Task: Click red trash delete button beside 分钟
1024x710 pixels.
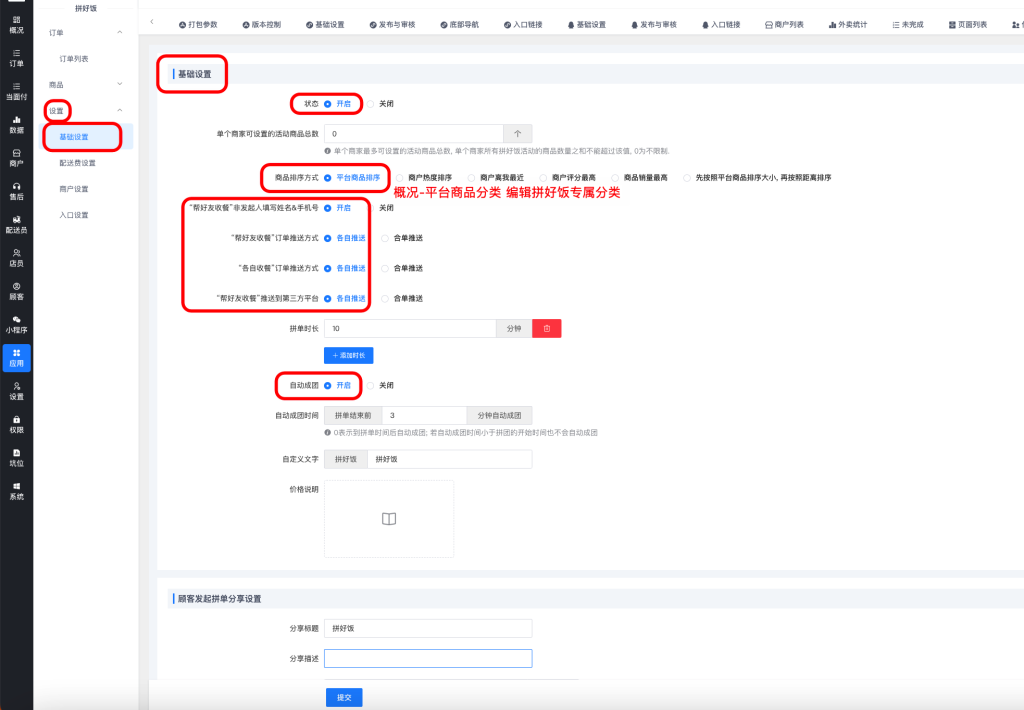Action: (x=546, y=328)
